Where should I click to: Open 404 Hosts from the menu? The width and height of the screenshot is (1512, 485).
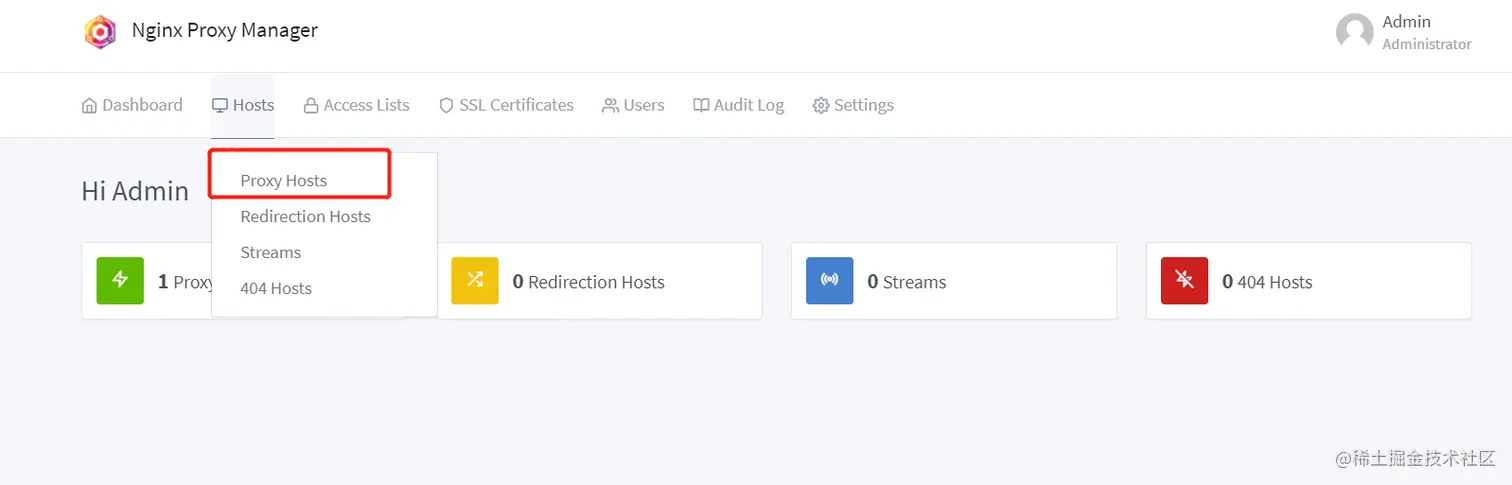[276, 289]
